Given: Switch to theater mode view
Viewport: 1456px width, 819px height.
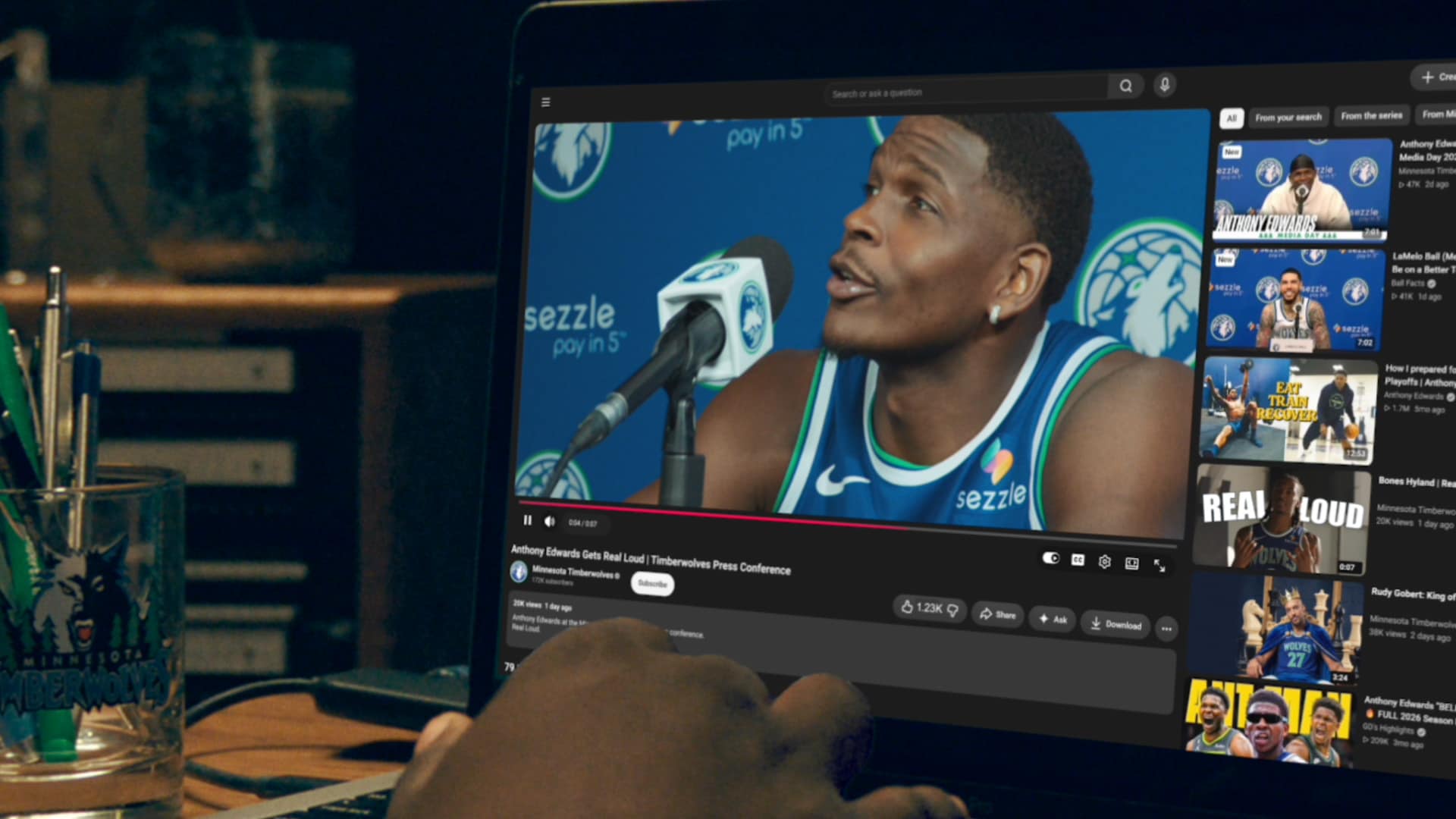Looking at the screenshot, I should click(1131, 563).
